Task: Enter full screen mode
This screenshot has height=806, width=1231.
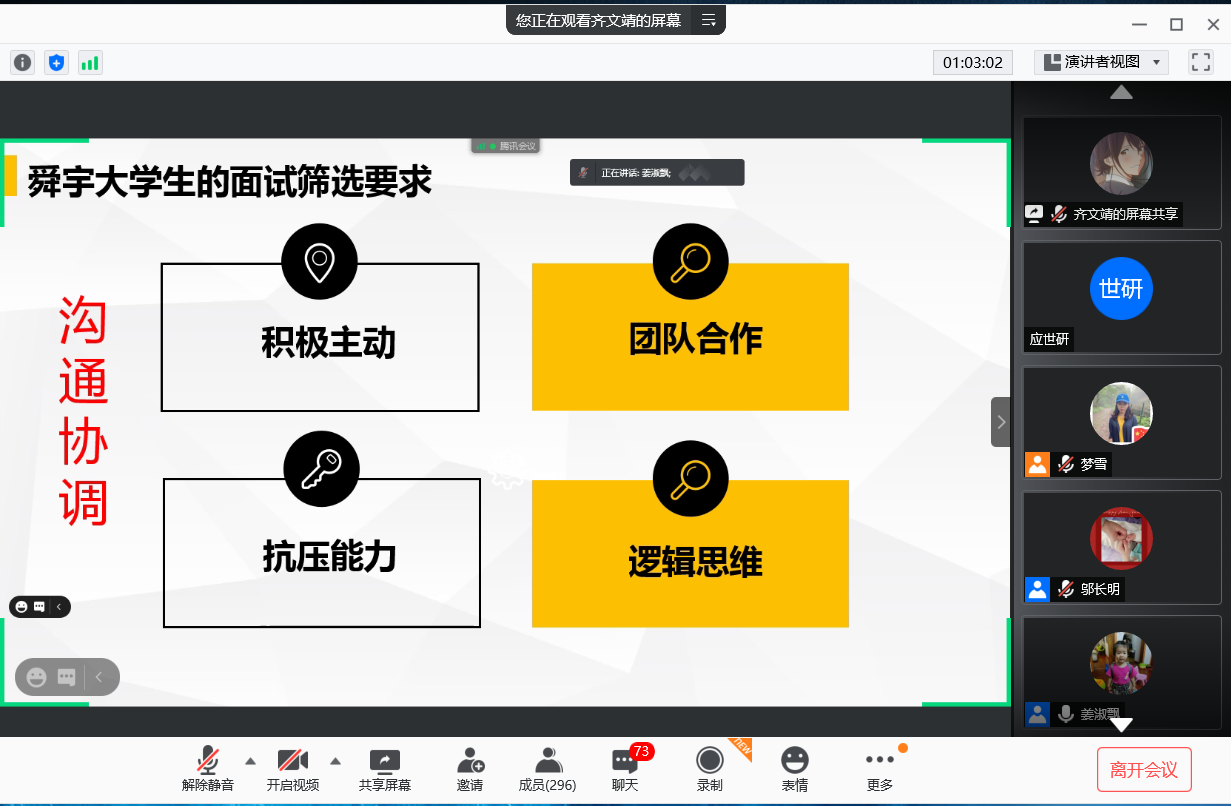Action: coord(1200,62)
